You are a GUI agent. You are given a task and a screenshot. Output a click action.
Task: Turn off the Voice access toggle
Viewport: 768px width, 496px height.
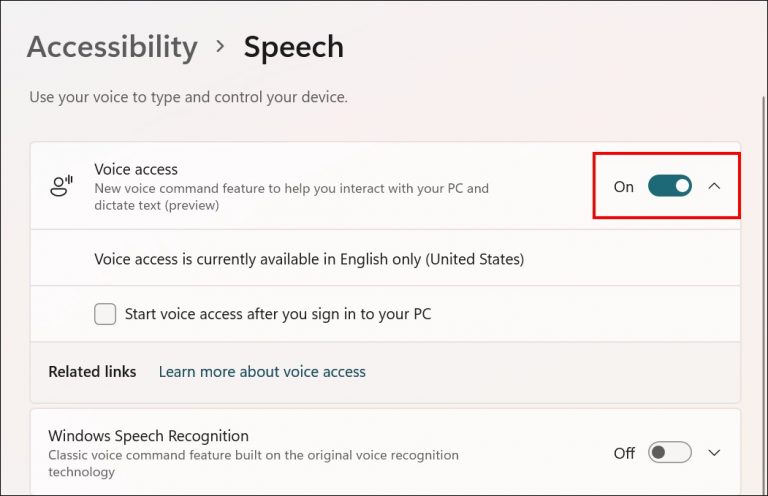click(669, 186)
